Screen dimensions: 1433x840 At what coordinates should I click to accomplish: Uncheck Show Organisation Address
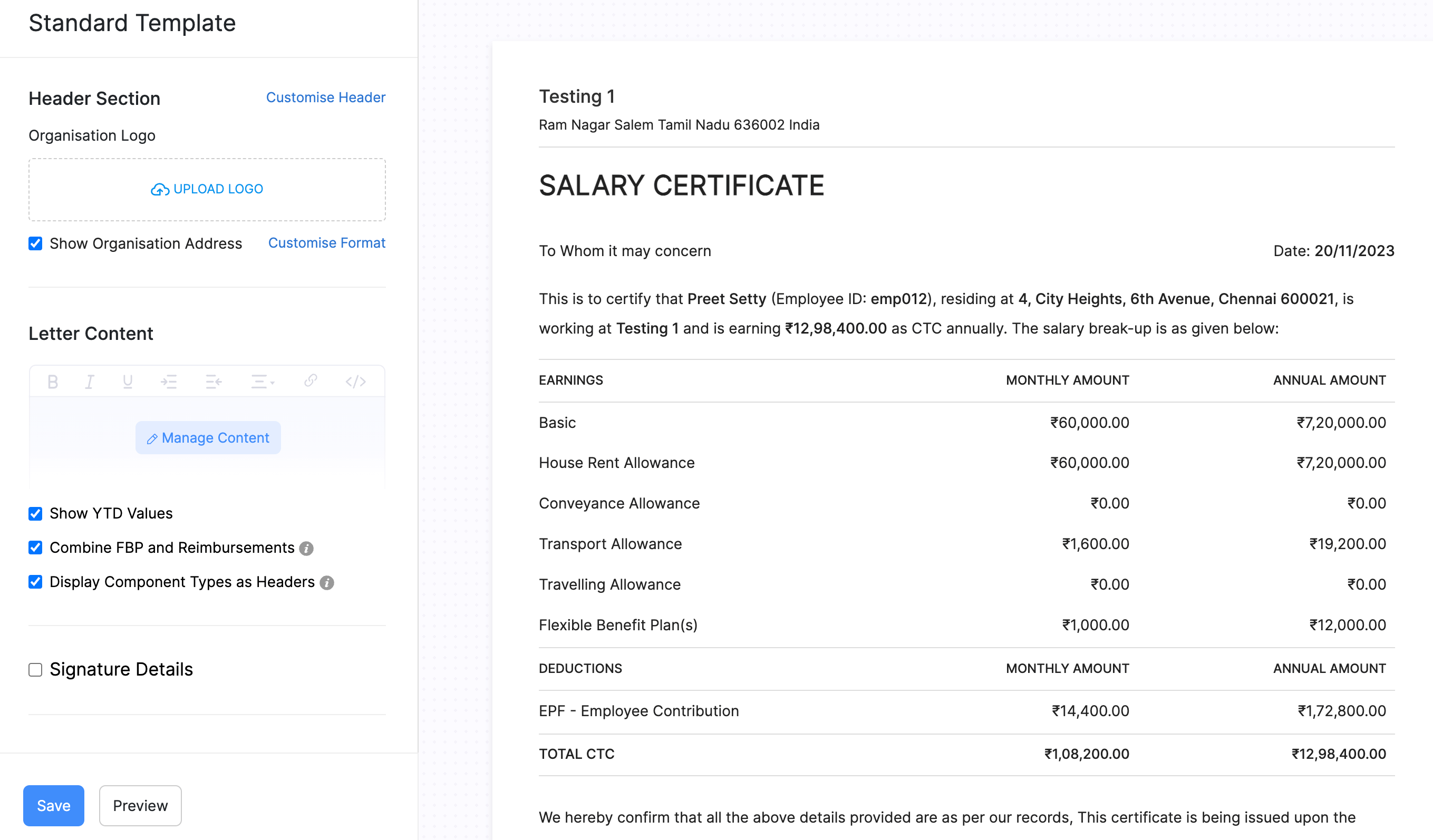[x=35, y=244]
